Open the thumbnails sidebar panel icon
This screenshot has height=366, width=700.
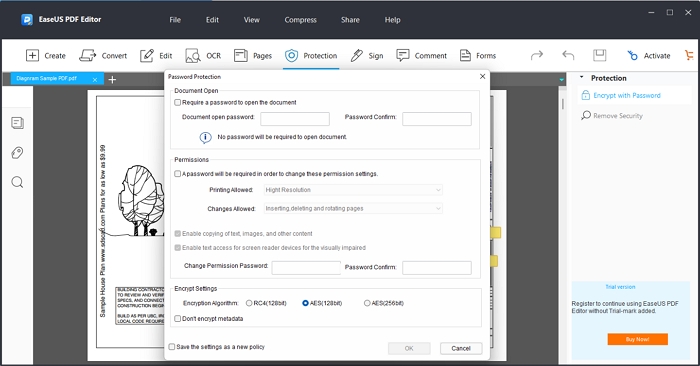17,123
